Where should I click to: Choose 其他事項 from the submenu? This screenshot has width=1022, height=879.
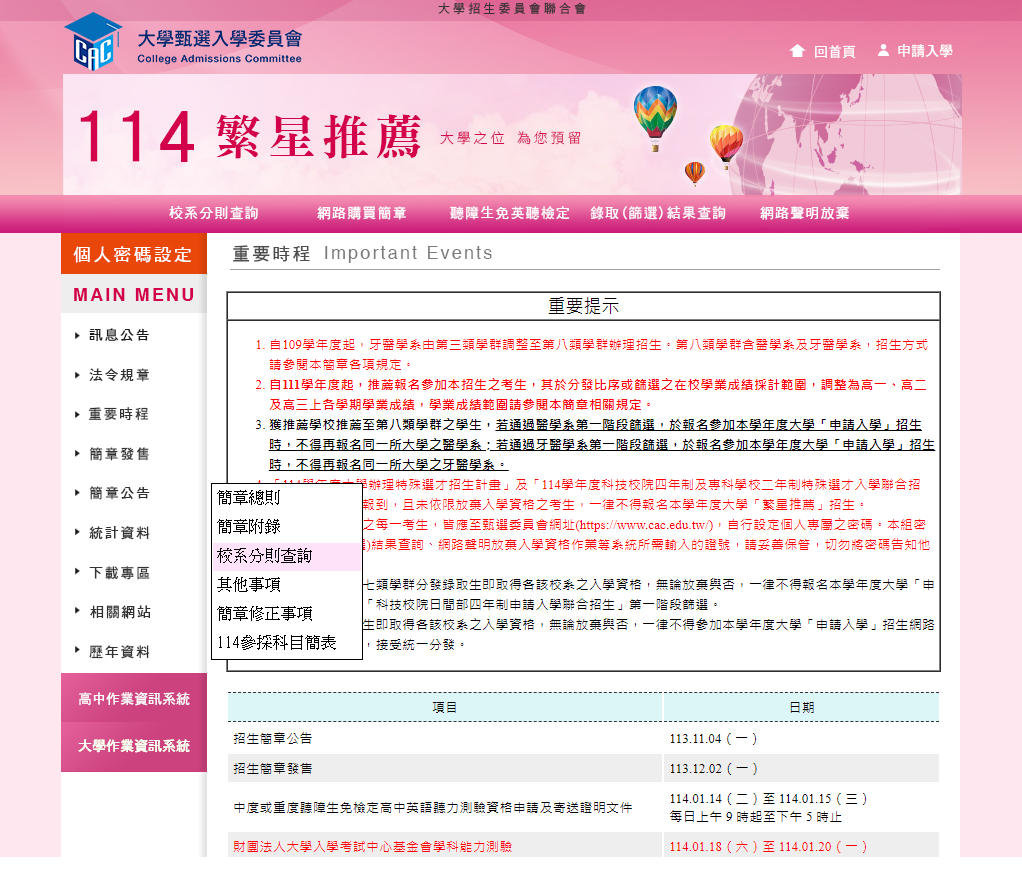(287, 584)
